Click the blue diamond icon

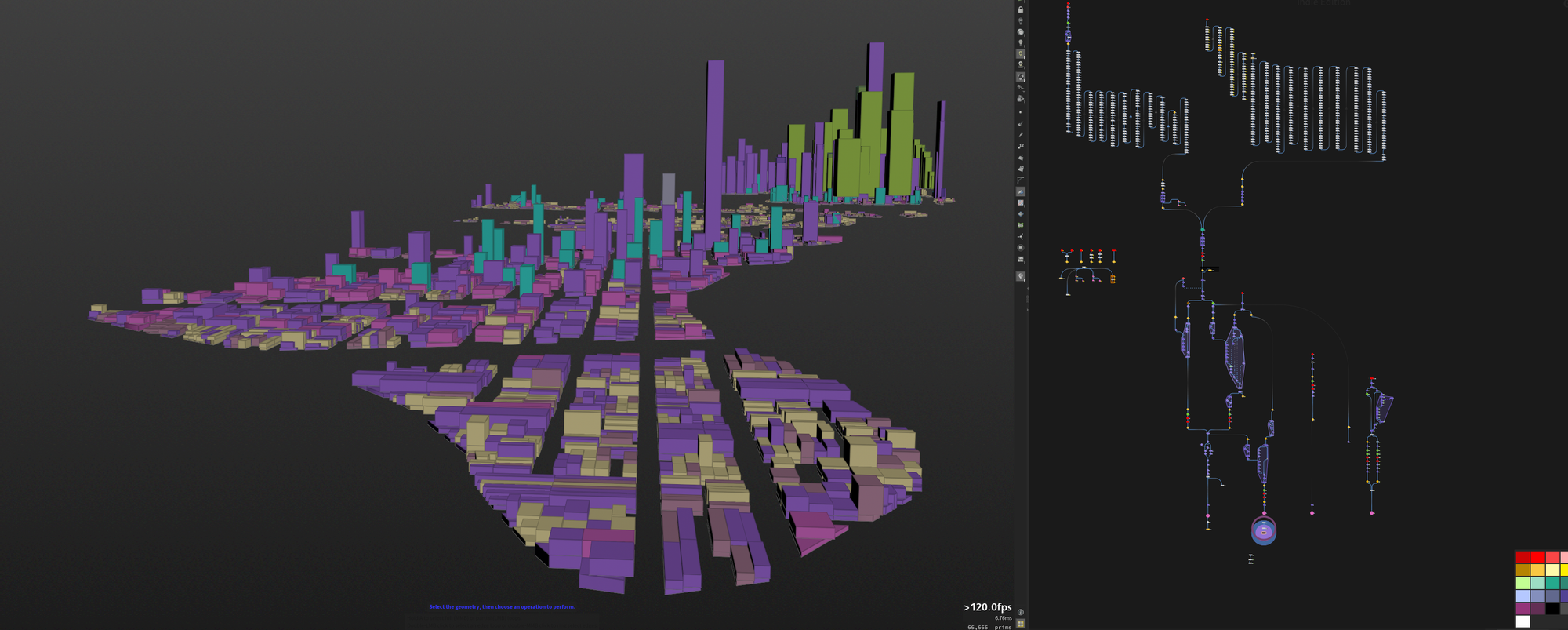[x=1021, y=213]
